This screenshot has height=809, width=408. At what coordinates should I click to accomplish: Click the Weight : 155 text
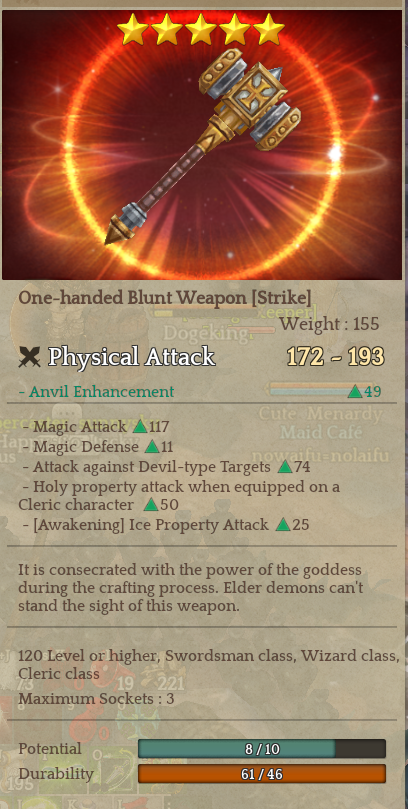(329, 324)
